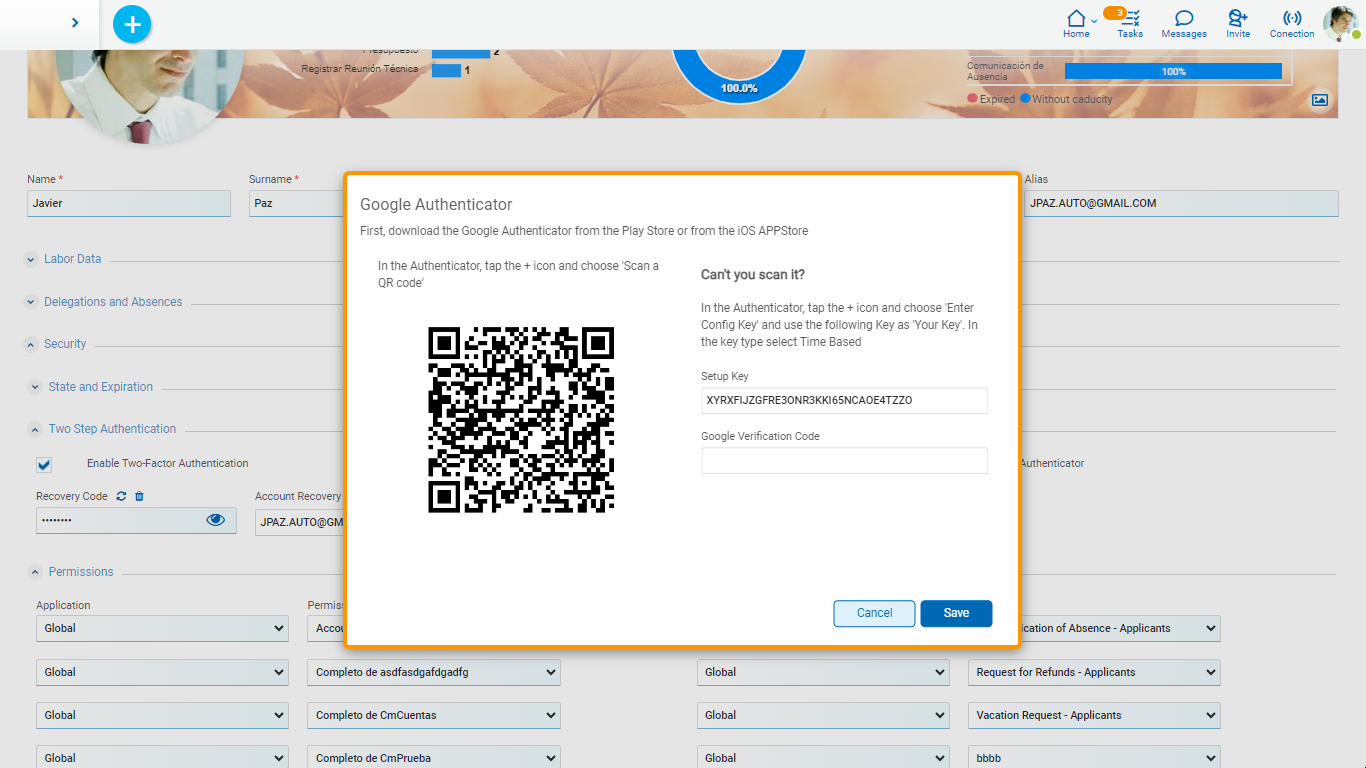The image size is (1366, 768).
Task: Click the change banner image icon
Action: coord(1320,100)
